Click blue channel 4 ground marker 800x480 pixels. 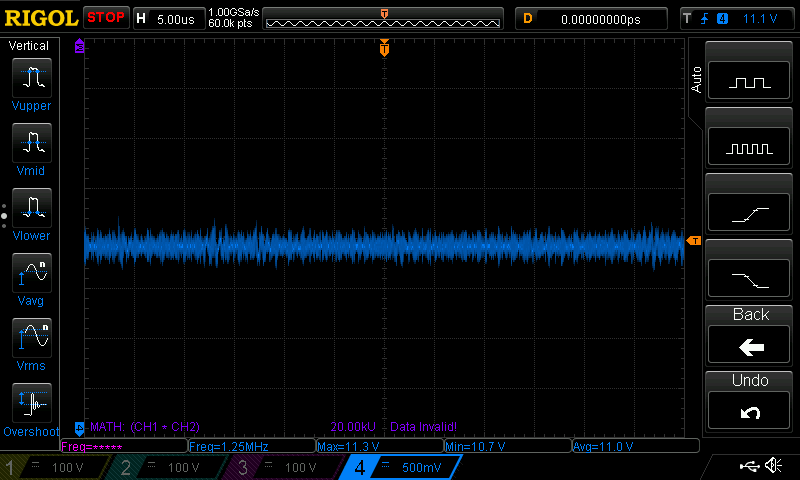(x=79, y=428)
